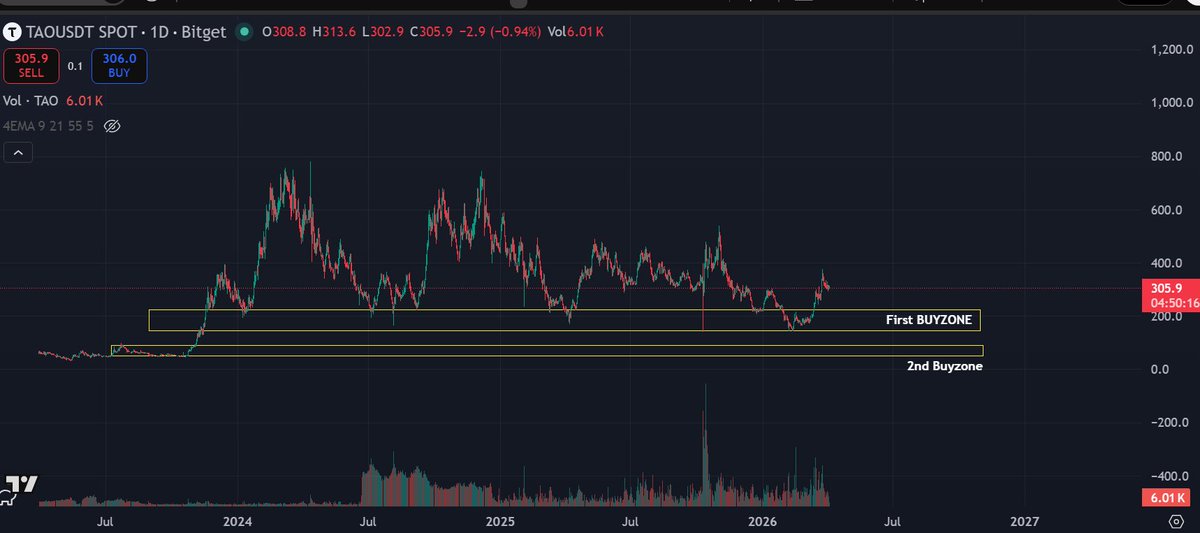Click the 2027 label on time axis

pyautogui.click(x=1024, y=522)
